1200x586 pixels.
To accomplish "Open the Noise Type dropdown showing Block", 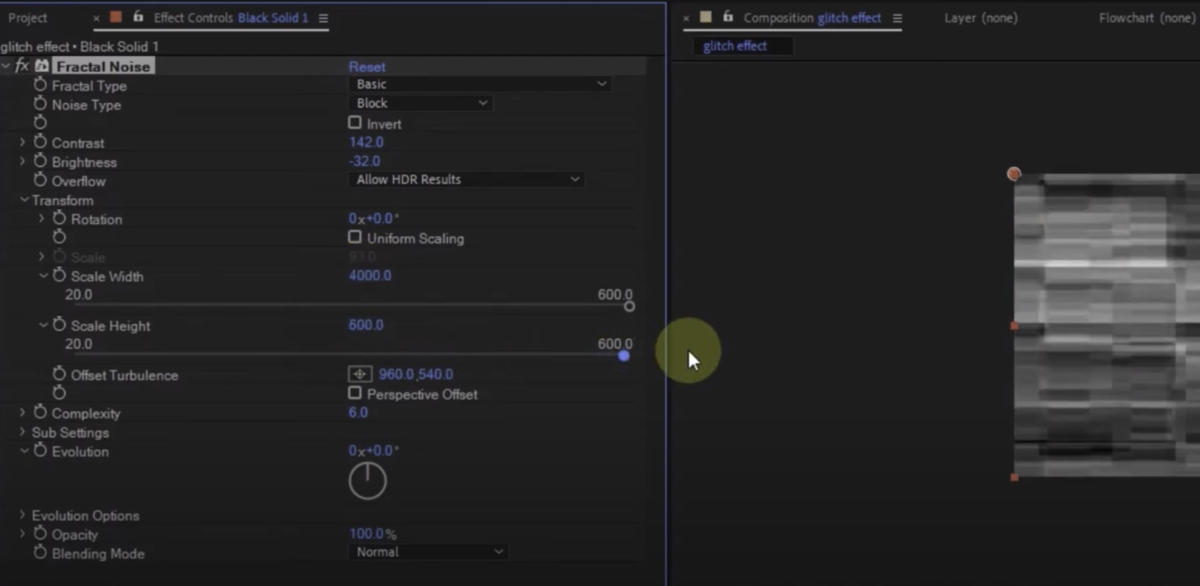I will [x=421, y=103].
